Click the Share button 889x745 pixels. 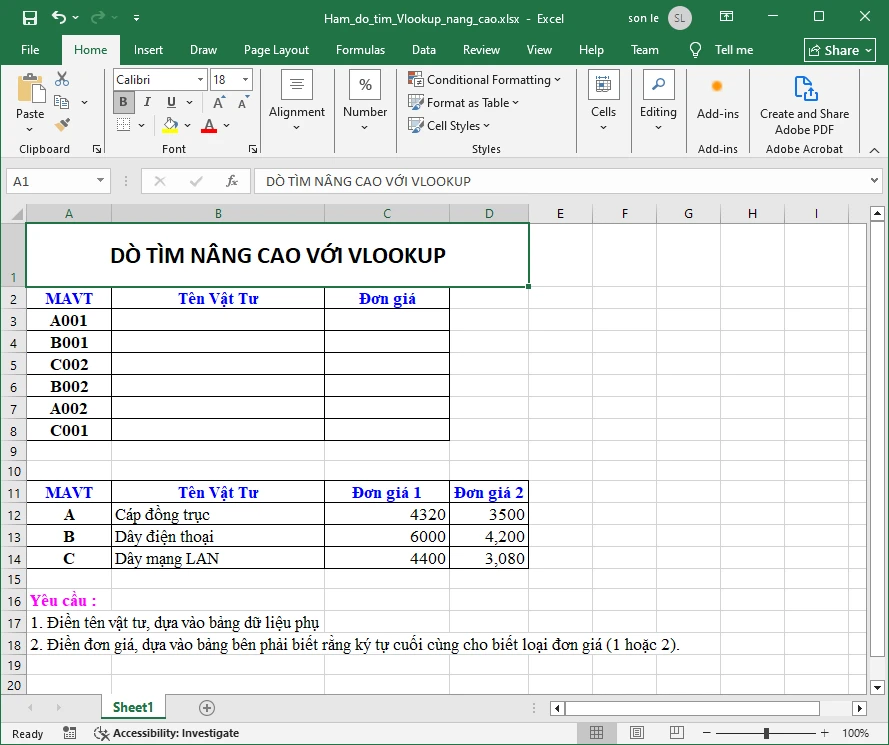point(839,49)
